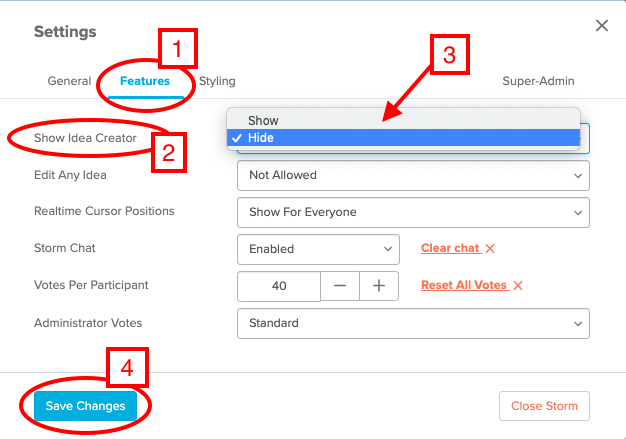Image resolution: width=626 pixels, height=439 pixels.
Task: Select the Features tab
Action: point(145,81)
